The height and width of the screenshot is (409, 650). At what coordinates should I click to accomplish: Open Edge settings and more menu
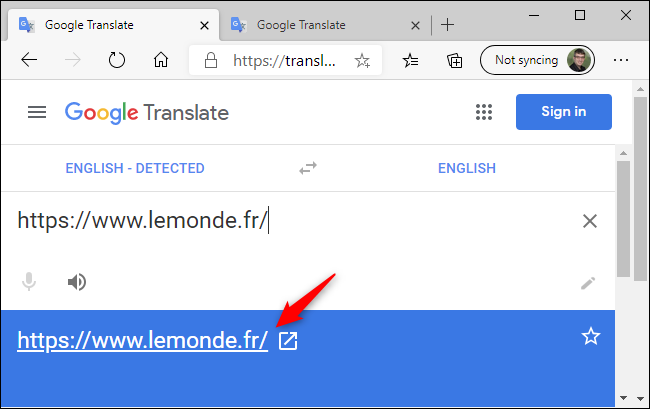621,60
